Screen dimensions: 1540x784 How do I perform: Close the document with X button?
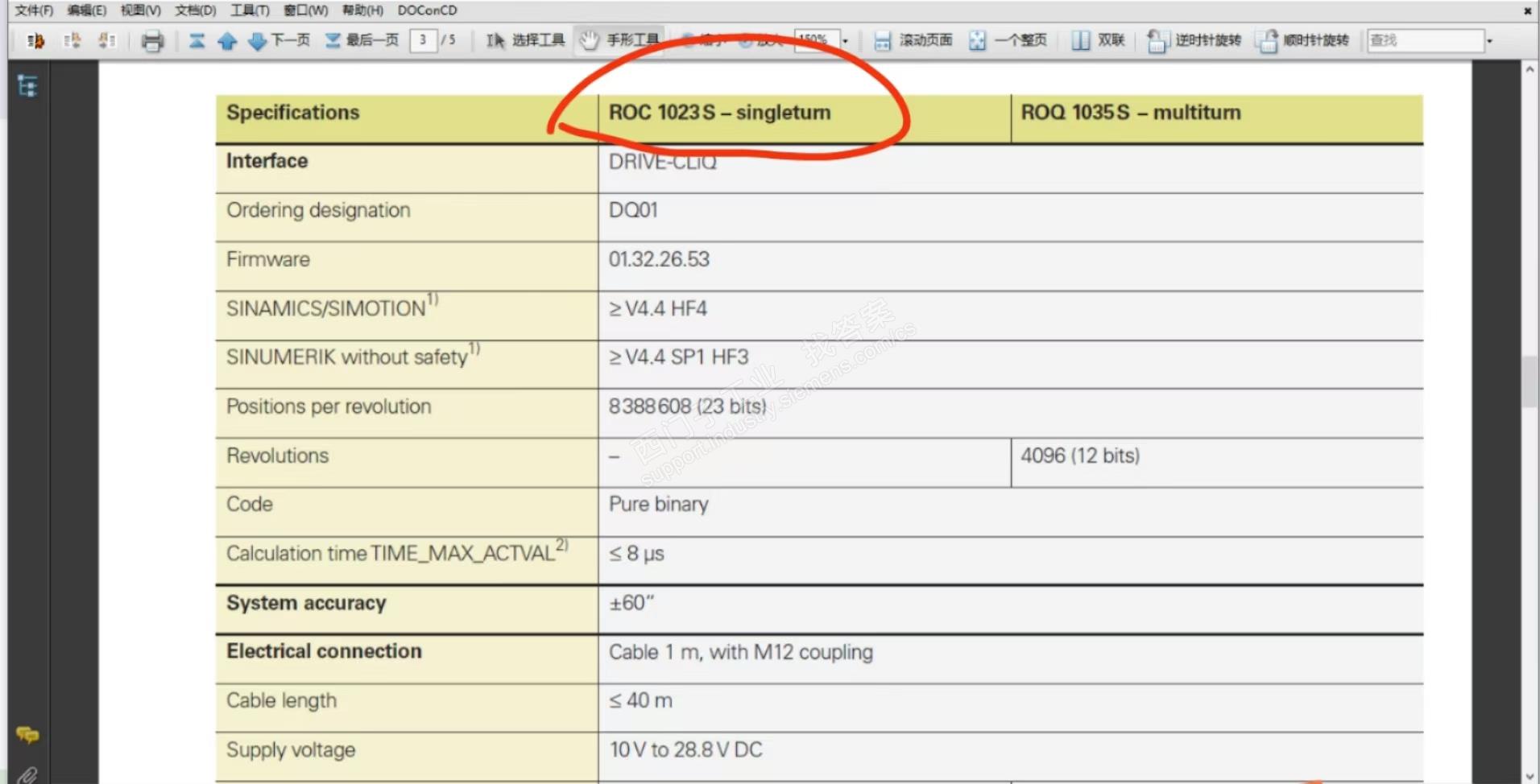click(1527, 10)
